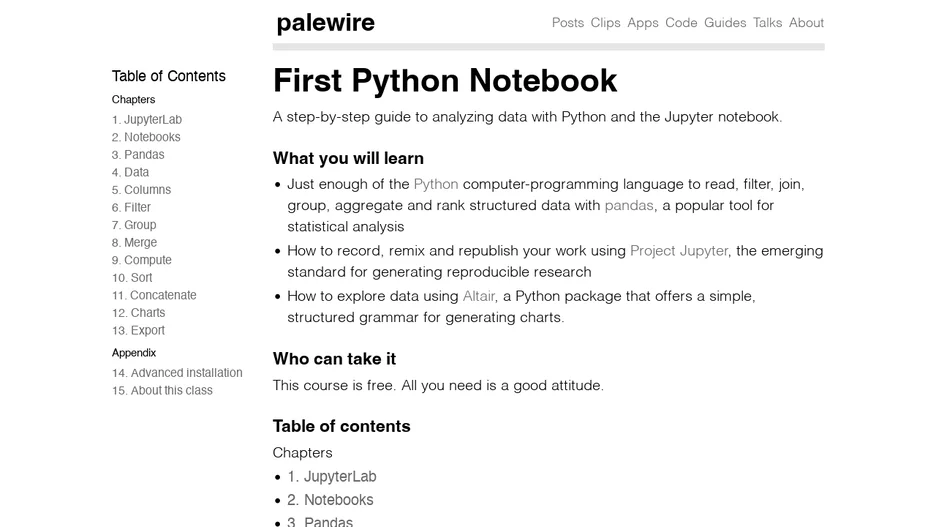
Task: Click the First Python Notebook heading
Action: pyautogui.click(x=445, y=80)
